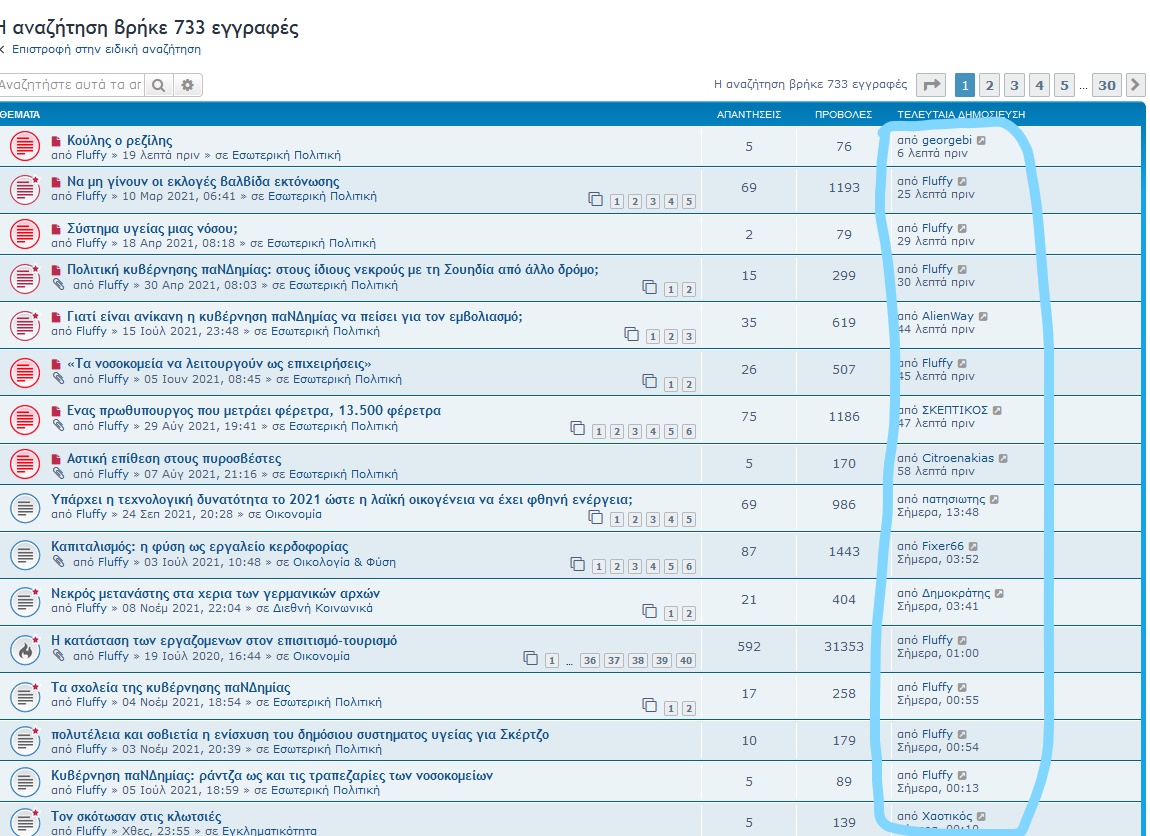Open Οικονομία forum link in τεχνολογική δυνατότητα row
The width and height of the screenshot is (1150, 836).
tap(293, 514)
